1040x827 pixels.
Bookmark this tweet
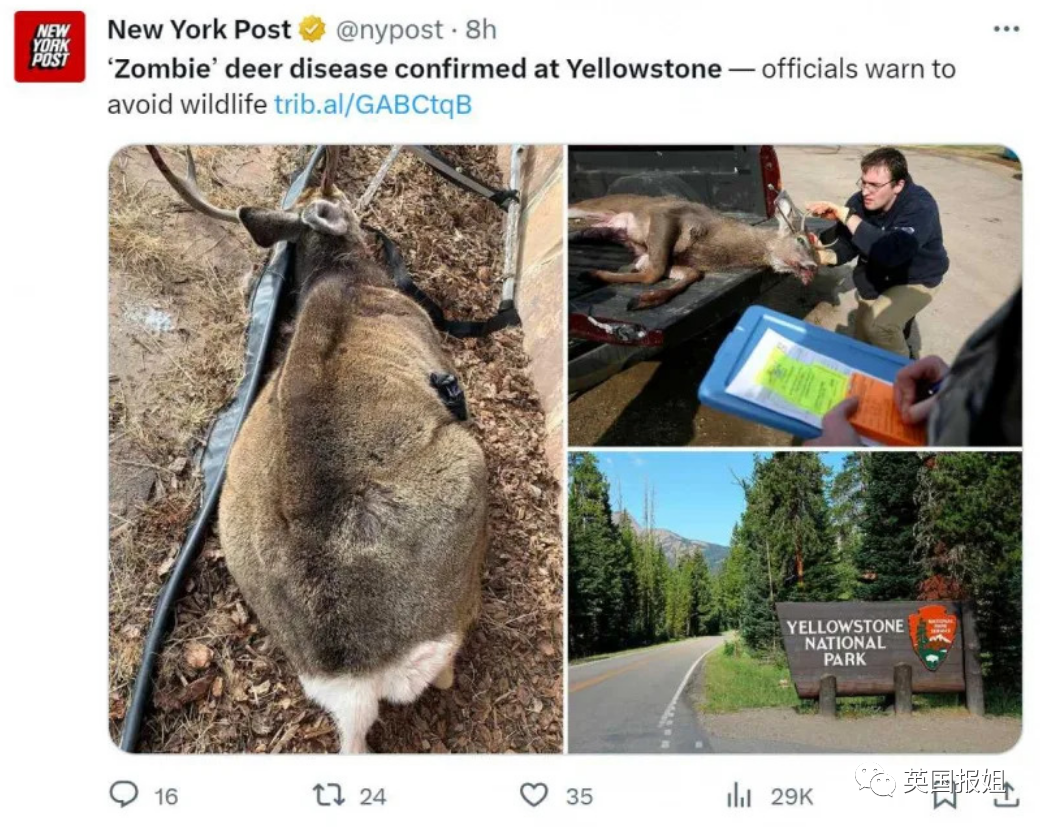pyautogui.click(x=944, y=796)
